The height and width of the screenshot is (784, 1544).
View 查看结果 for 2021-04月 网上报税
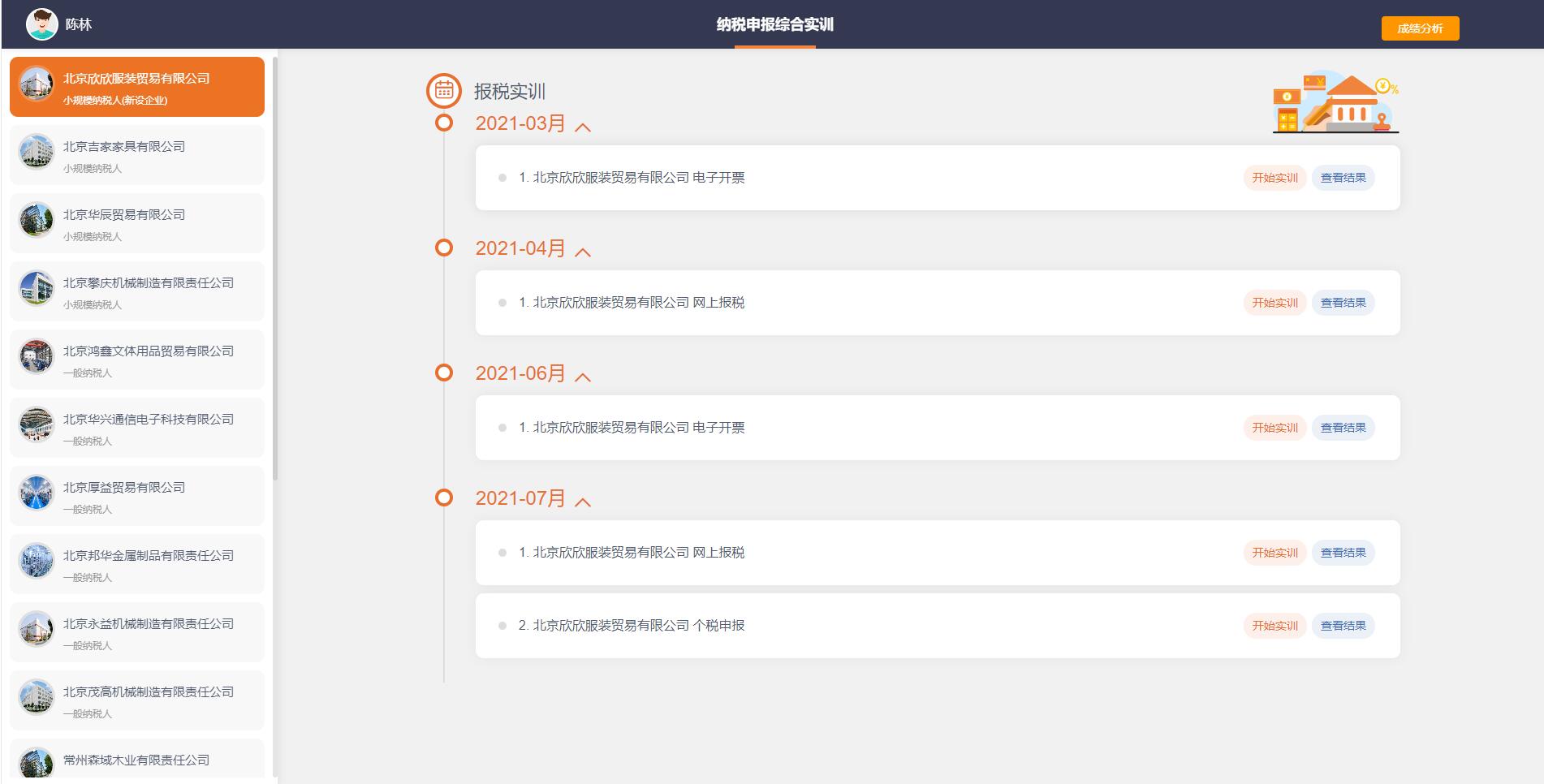(1343, 303)
